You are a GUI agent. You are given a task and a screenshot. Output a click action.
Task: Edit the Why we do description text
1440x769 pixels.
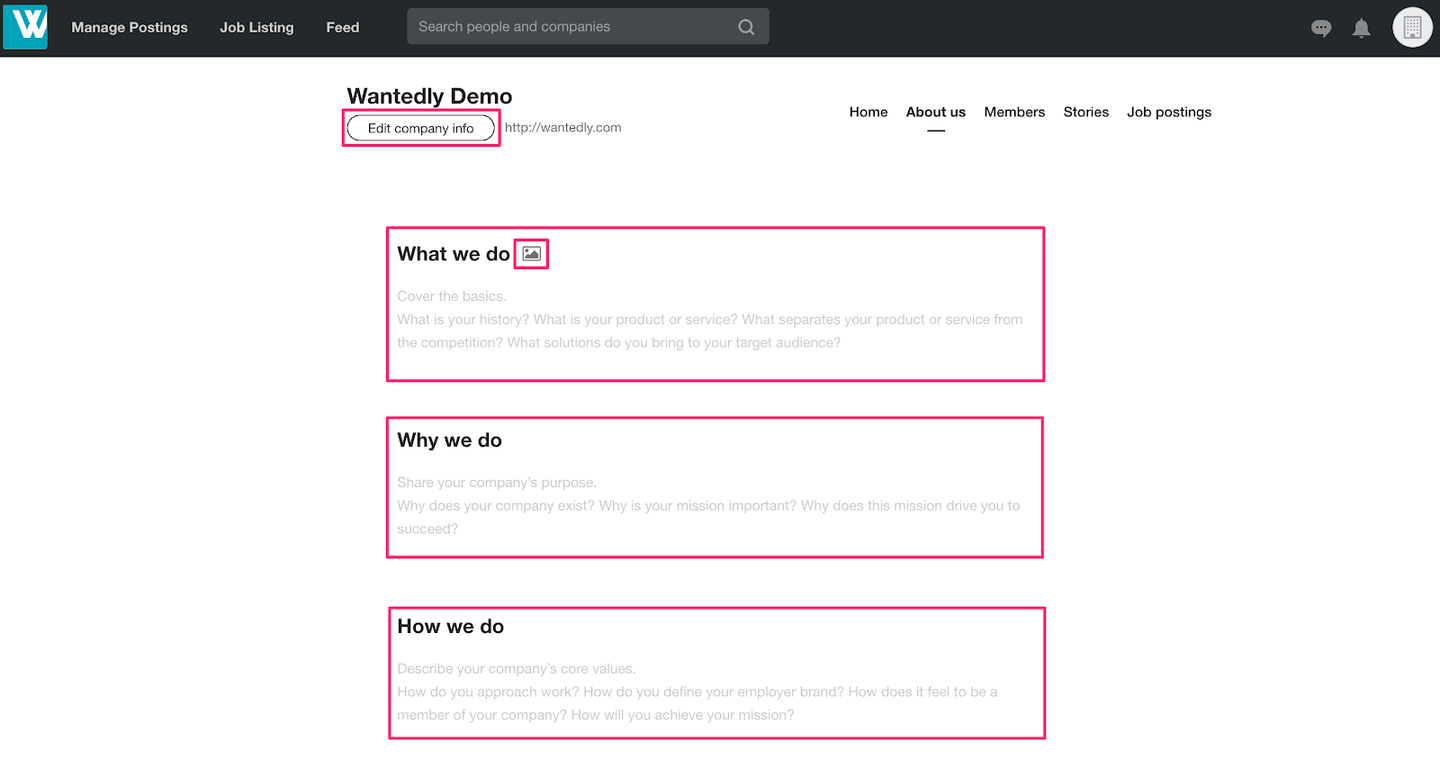pyautogui.click(x=709, y=505)
